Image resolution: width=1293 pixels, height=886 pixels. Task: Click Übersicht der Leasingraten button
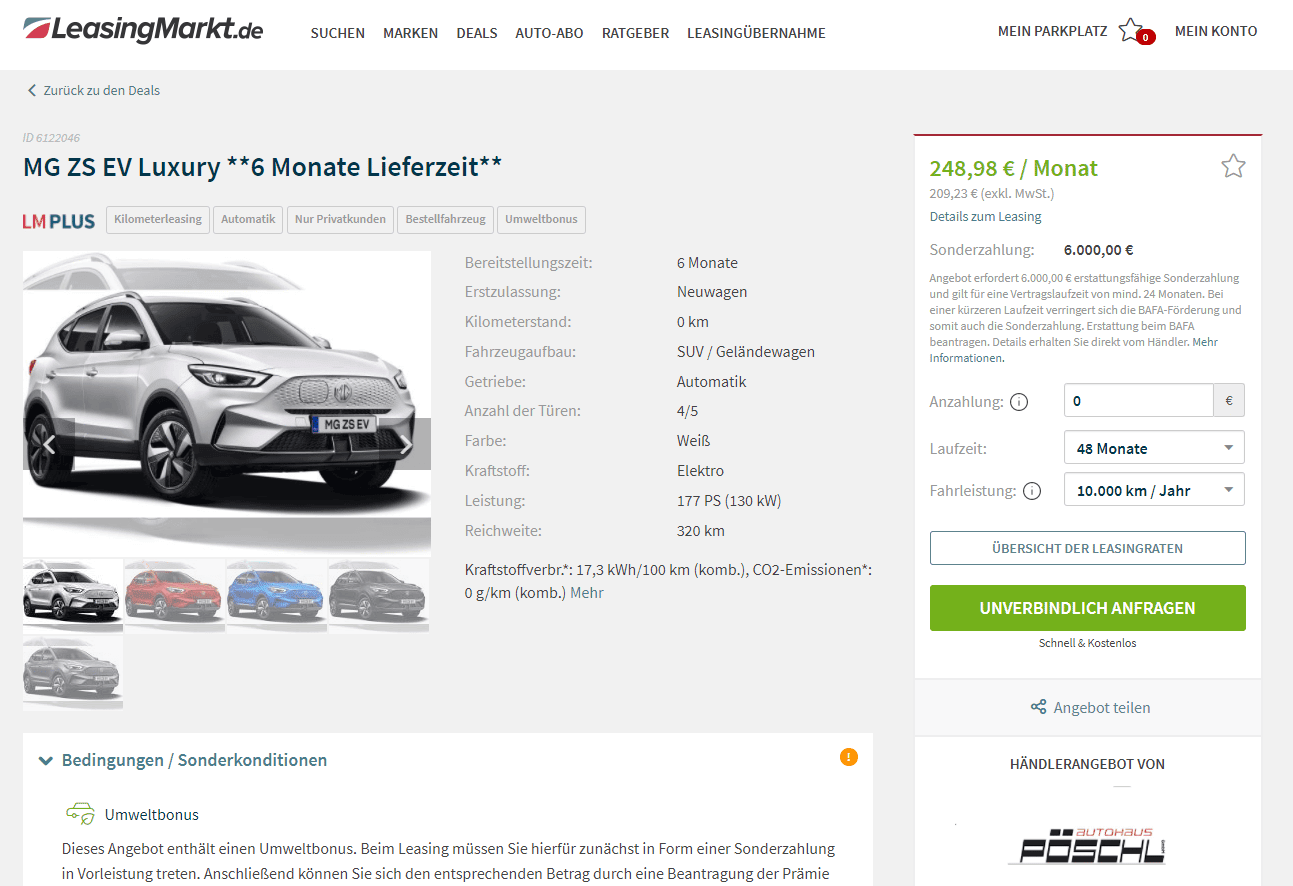point(1087,548)
